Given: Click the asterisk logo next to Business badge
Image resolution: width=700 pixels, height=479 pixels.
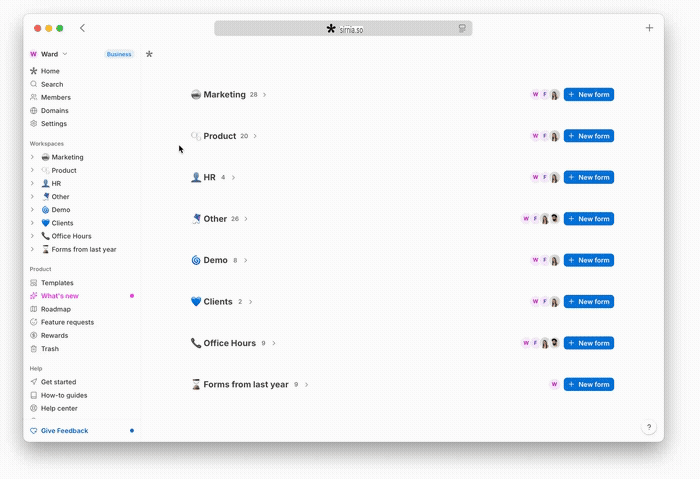Looking at the screenshot, I should pyautogui.click(x=149, y=54).
